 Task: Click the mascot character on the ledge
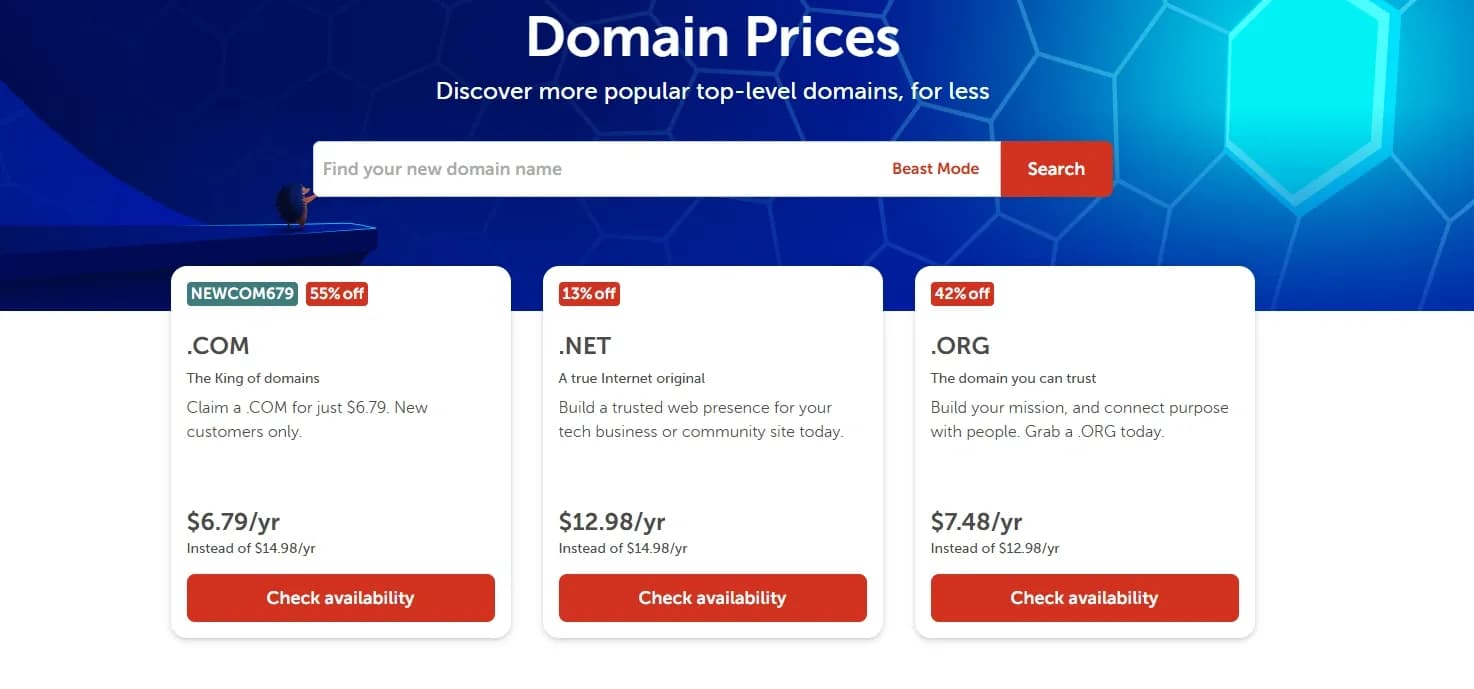(295, 205)
